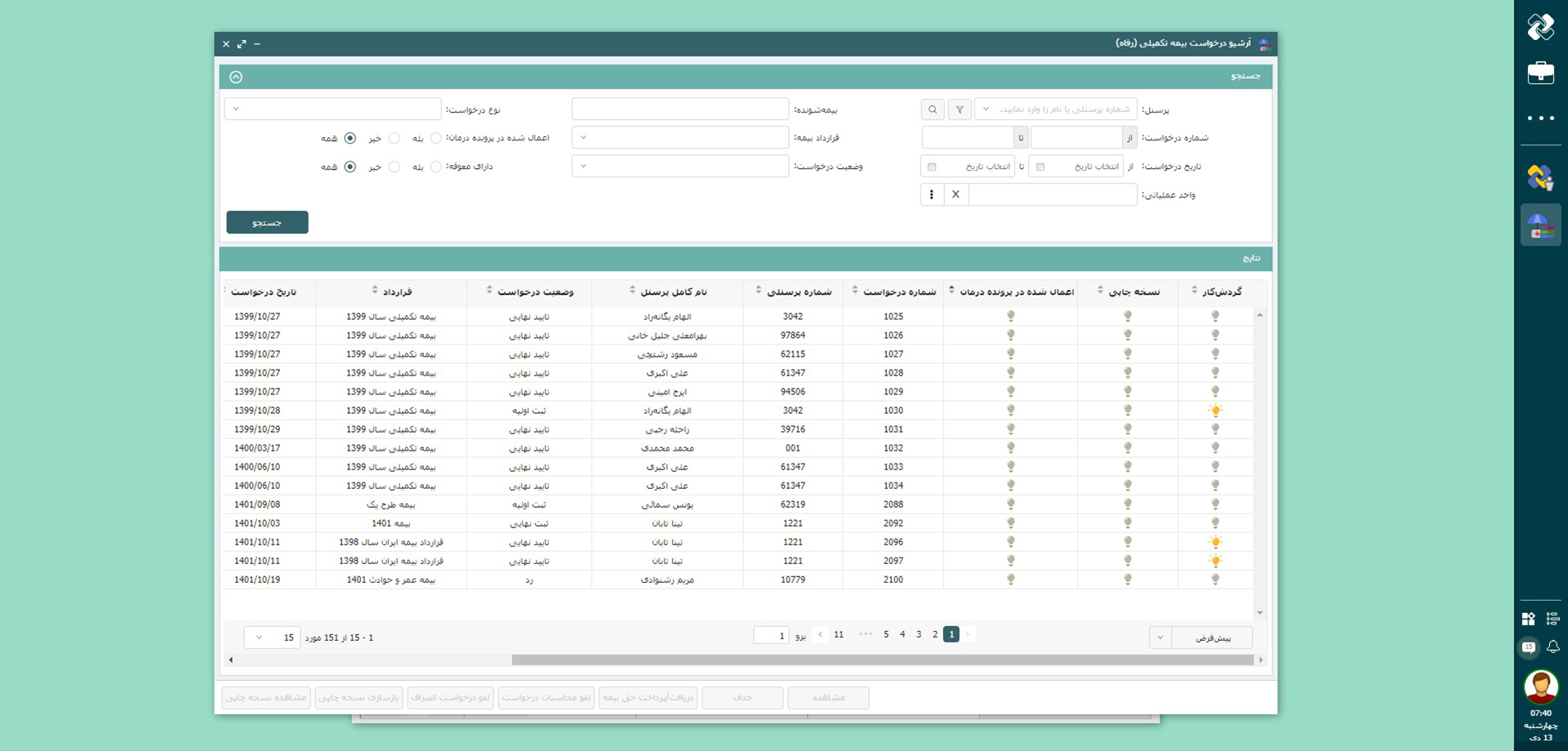
Task: Open the operational unit three-dots picker
Action: point(932,194)
